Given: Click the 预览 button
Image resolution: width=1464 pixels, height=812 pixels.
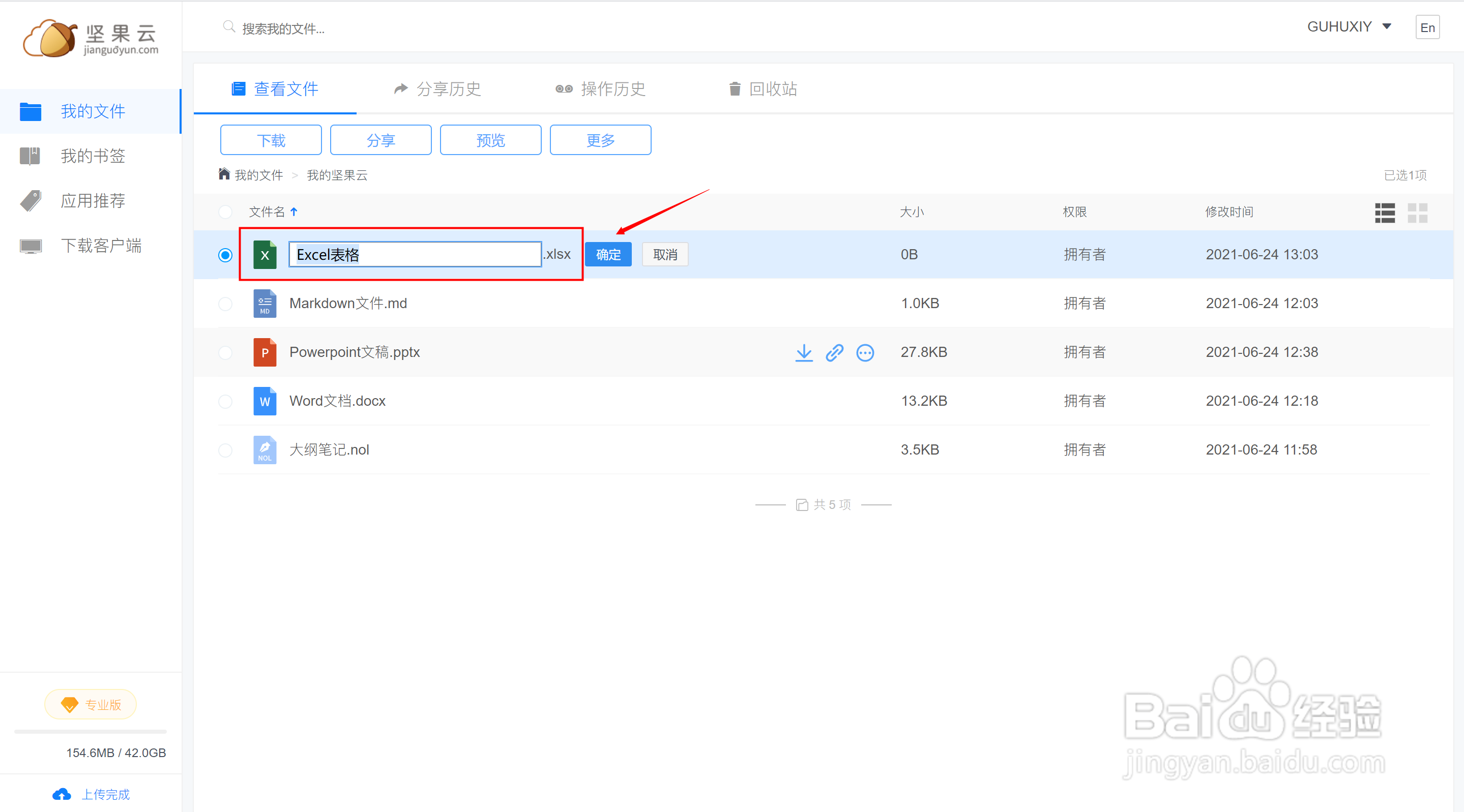Looking at the screenshot, I should [x=490, y=140].
